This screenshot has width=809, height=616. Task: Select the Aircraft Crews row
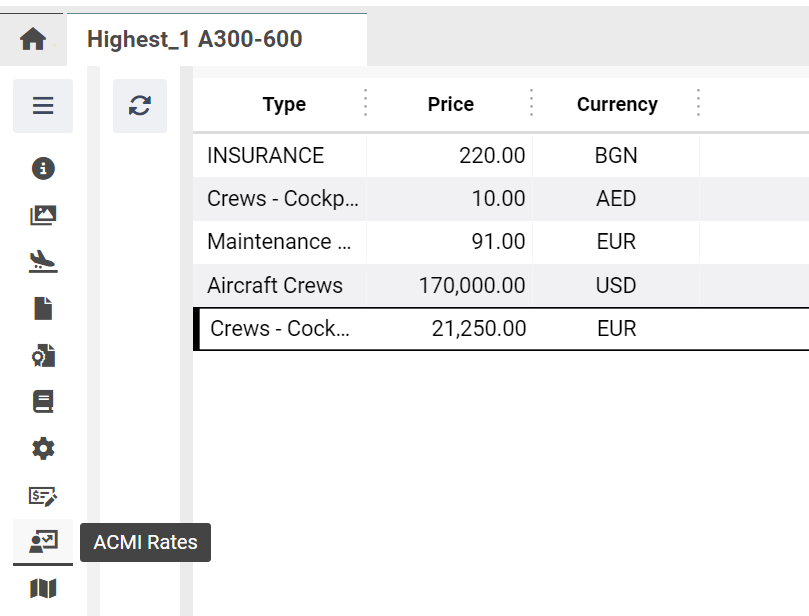[275, 286]
